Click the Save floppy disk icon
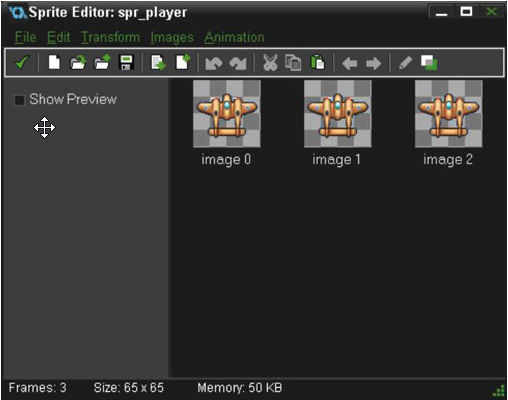Image resolution: width=508 pixels, height=400 pixels. [x=126, y=63]
